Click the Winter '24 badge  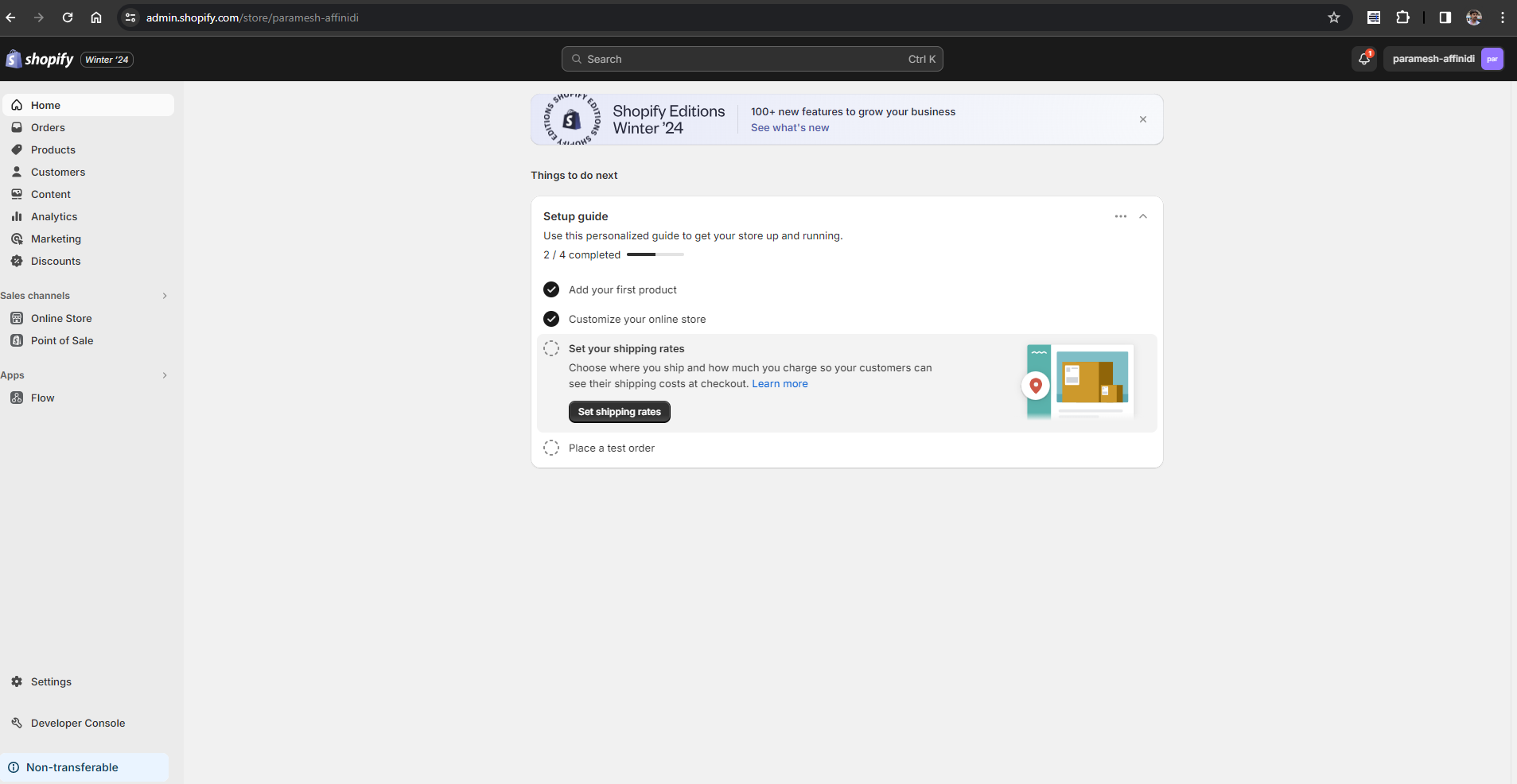click(x=107, y=60)
